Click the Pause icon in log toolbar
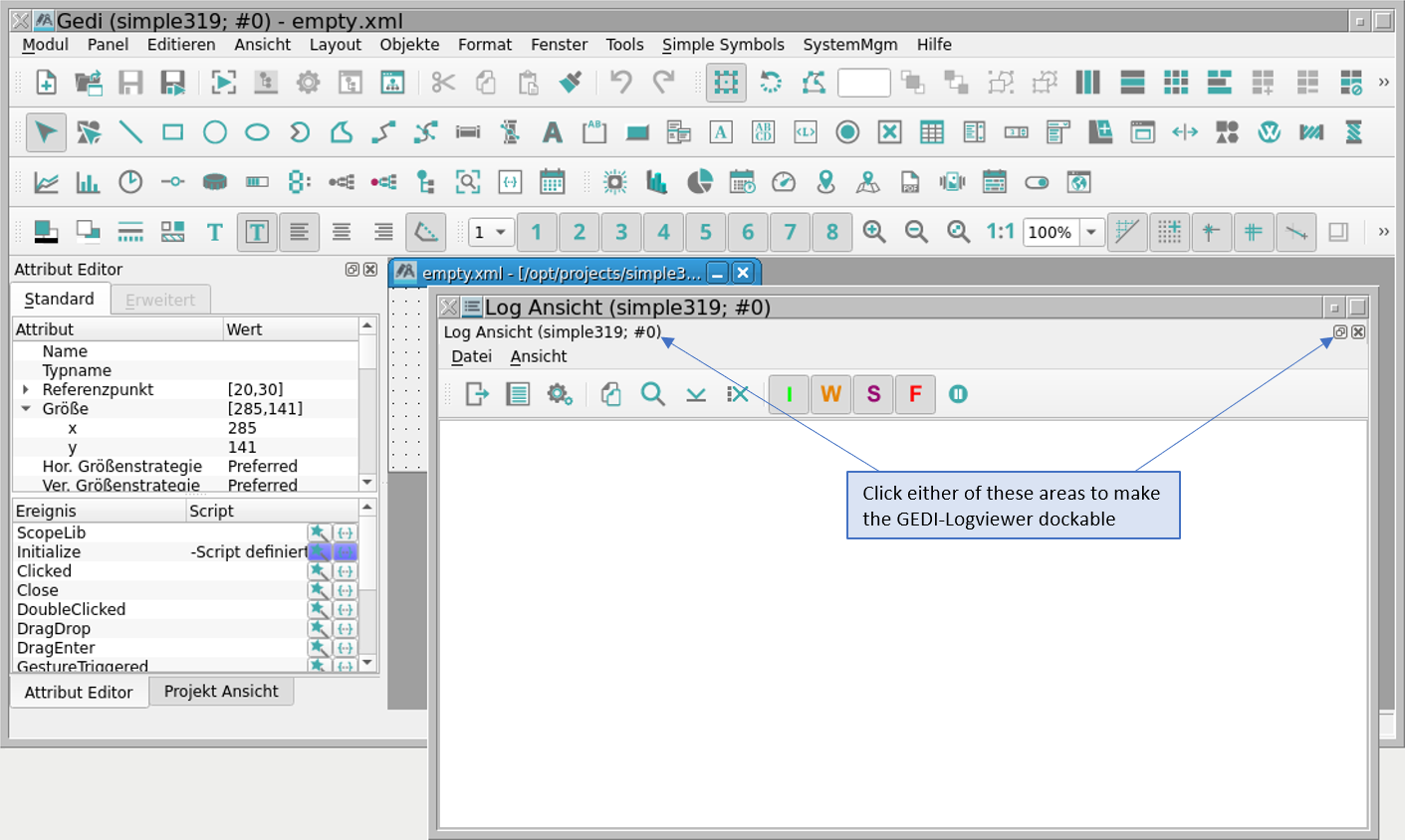The image size is (1405, 840). [x=958, y=394]
